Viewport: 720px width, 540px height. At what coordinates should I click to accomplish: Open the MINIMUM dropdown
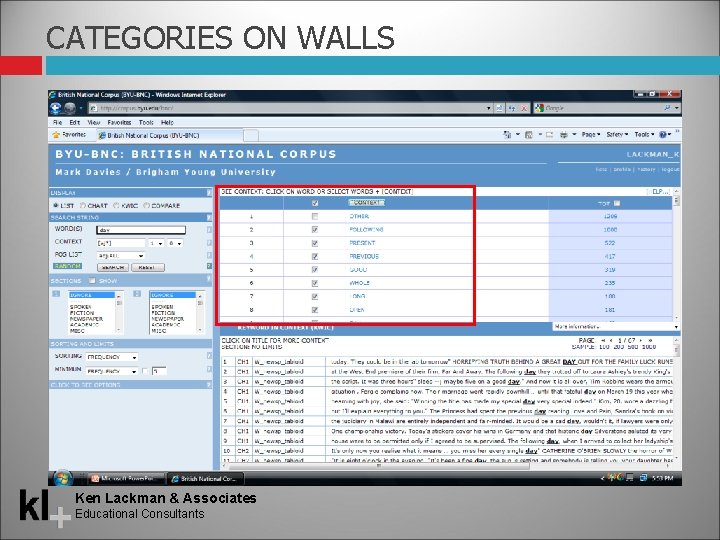coord(112,371)
